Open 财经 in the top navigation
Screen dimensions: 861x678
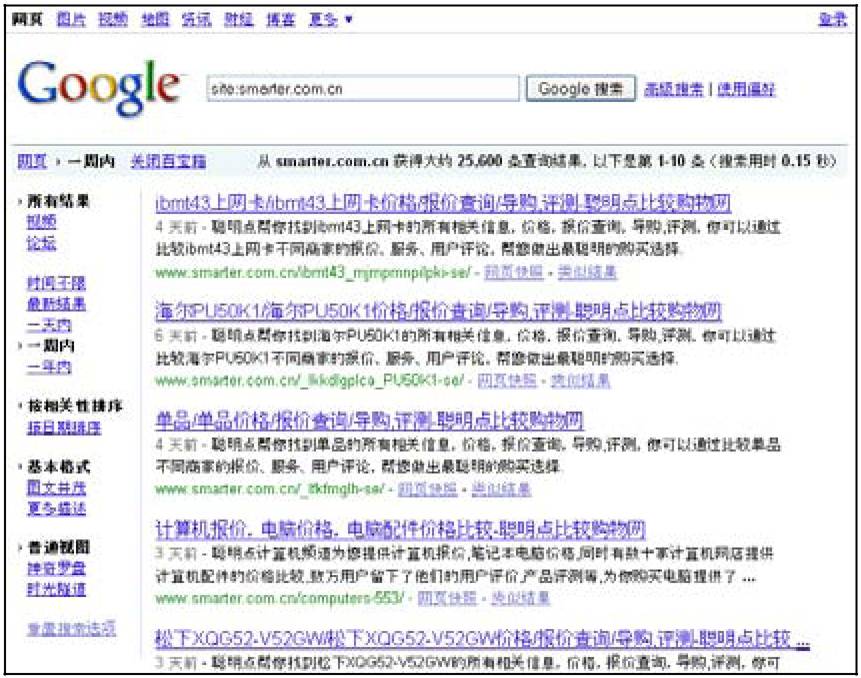coord(238,20)
